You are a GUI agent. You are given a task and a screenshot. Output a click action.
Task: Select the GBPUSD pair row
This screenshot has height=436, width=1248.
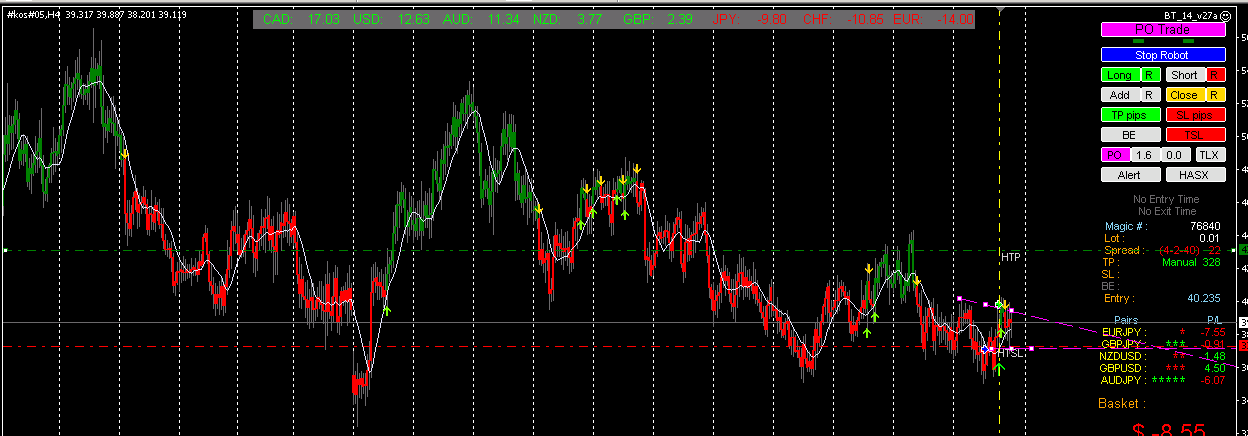(1163, 367)
